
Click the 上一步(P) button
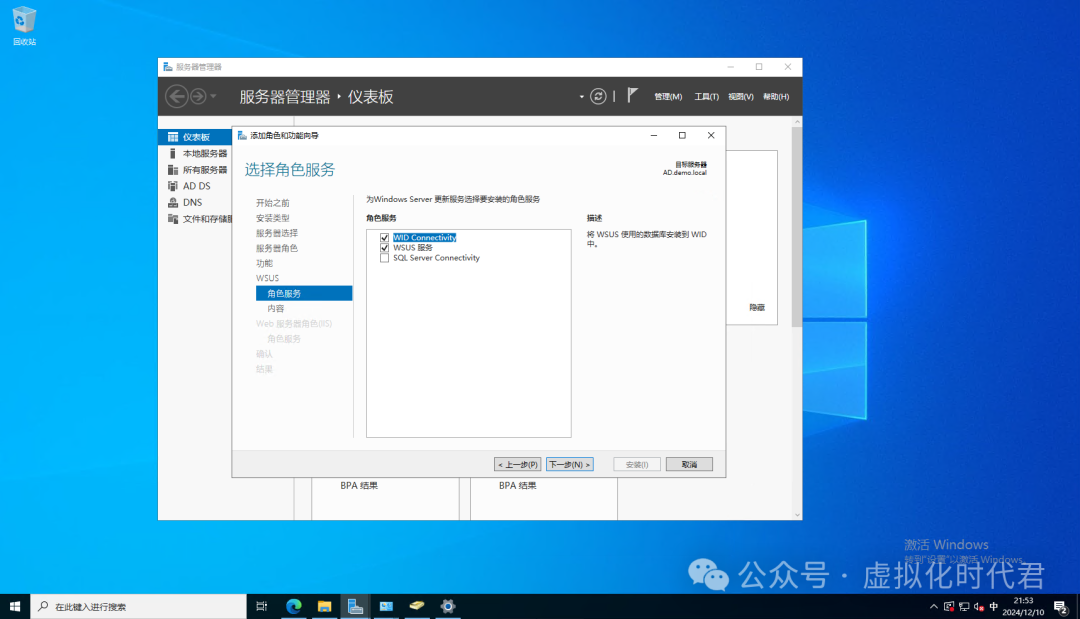(517, 465)
